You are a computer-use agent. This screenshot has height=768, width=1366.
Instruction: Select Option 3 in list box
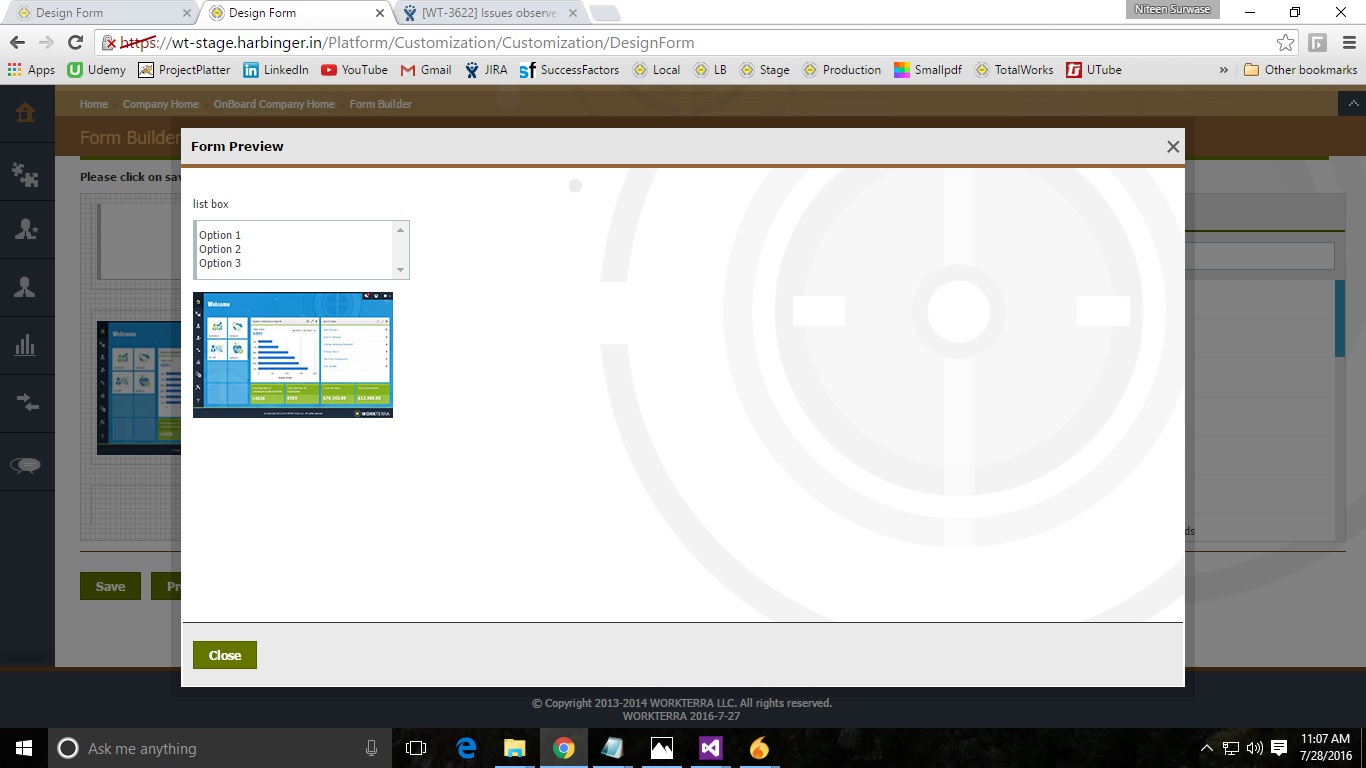[220, 263]
